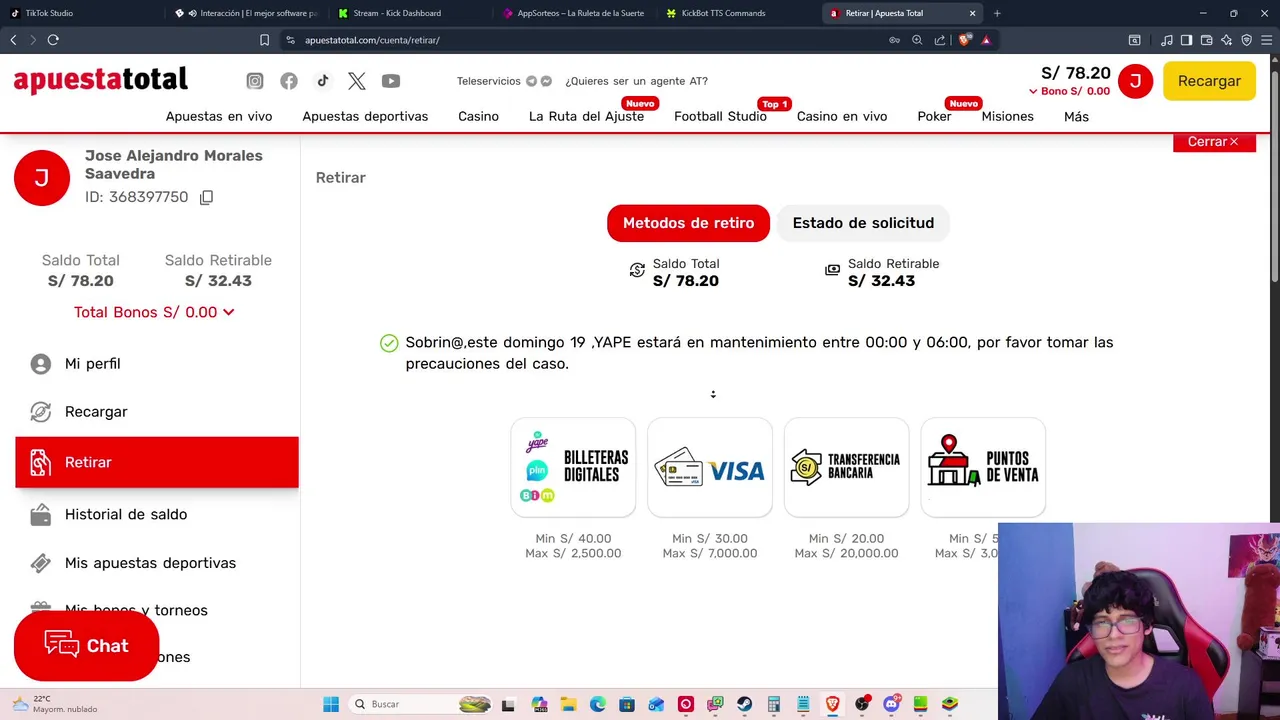
Task: Expand the Total Bonos S/ 0.00 dropdown
Action: pyautogui.click(x=154, y=312)
